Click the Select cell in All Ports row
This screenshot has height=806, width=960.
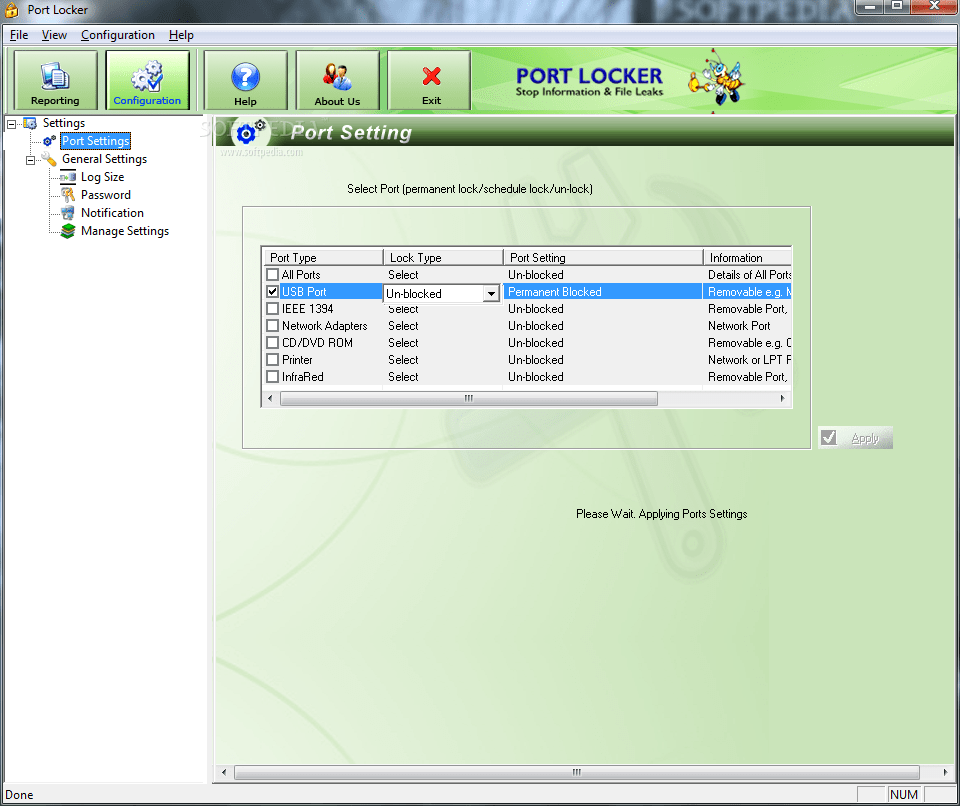pyautogui.click(x=403, y=274)
